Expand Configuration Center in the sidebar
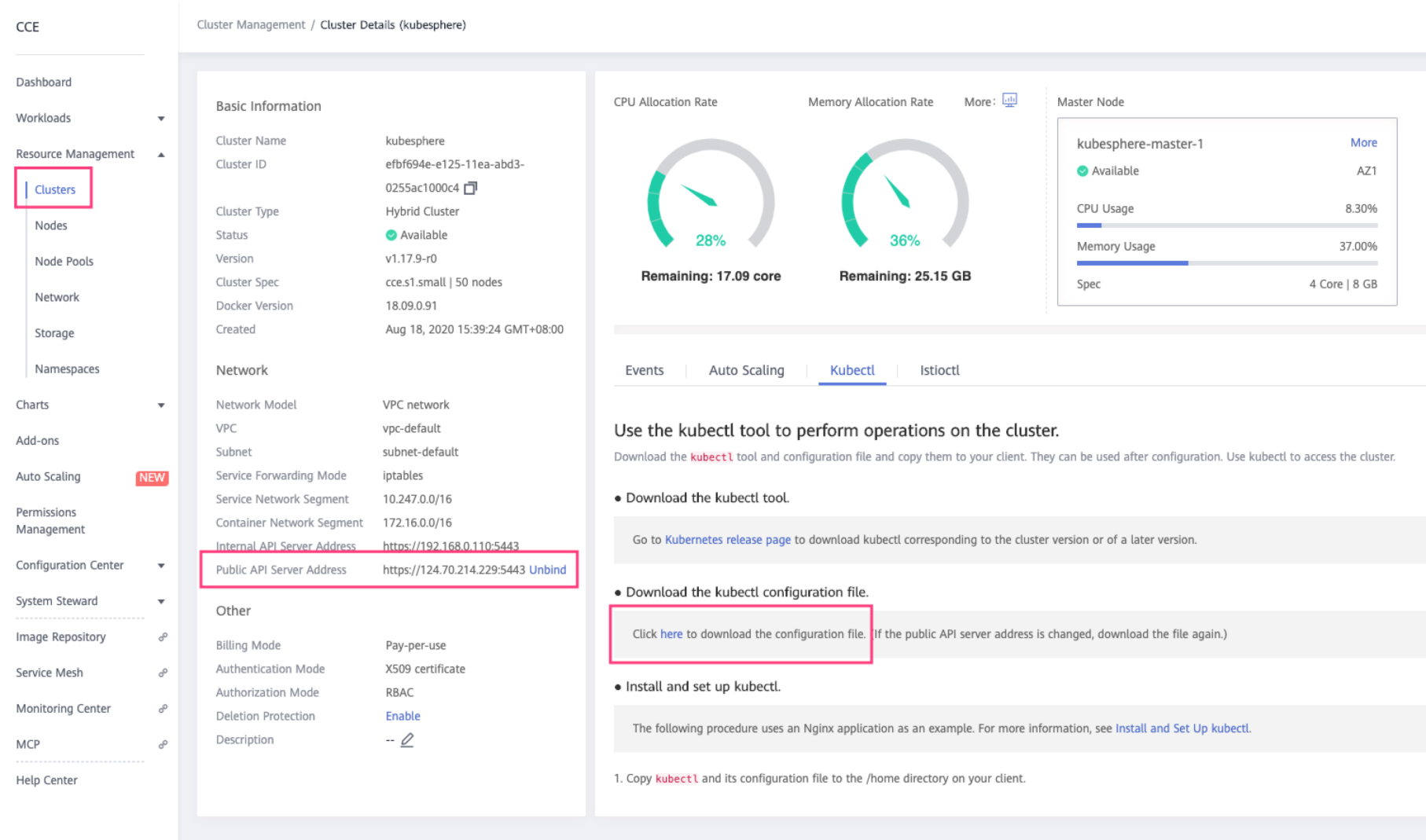Screen dimensions: 1426x840 [161, 566]
